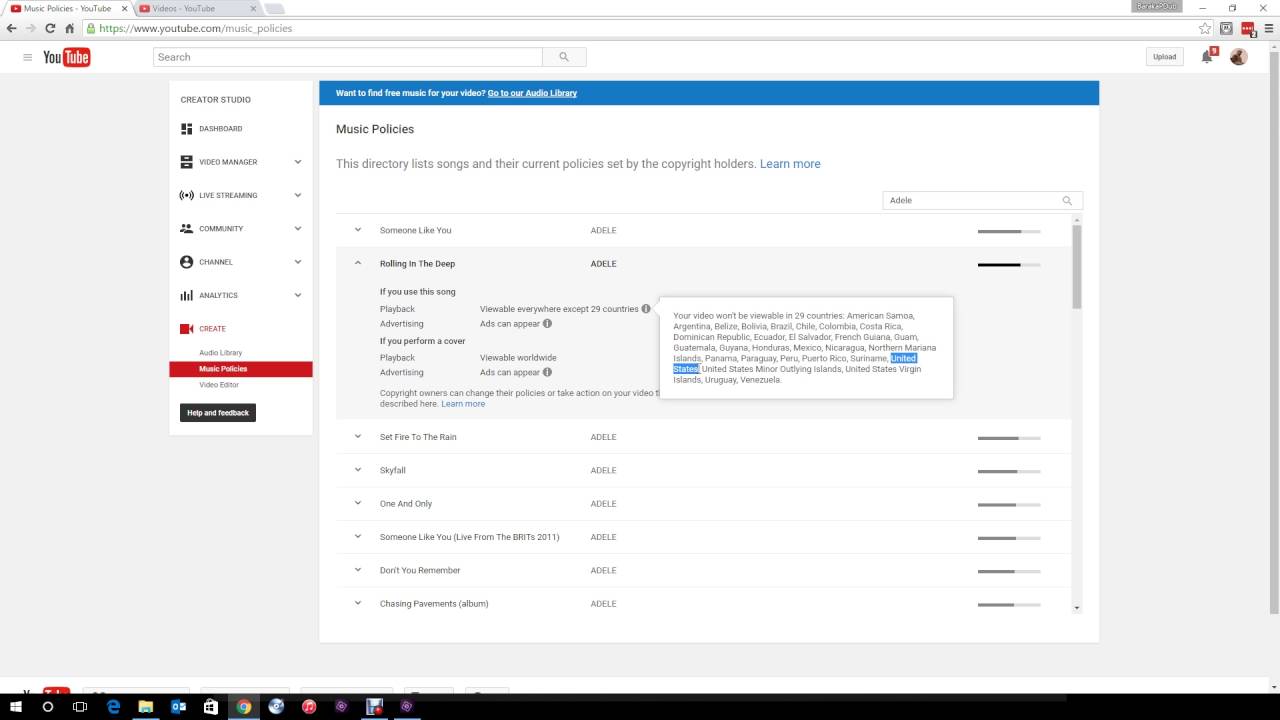Image resolution: width=1280 pixels, height=720 pixels.
Task: Click the browser home button
Action: click(x=69, y=28)
